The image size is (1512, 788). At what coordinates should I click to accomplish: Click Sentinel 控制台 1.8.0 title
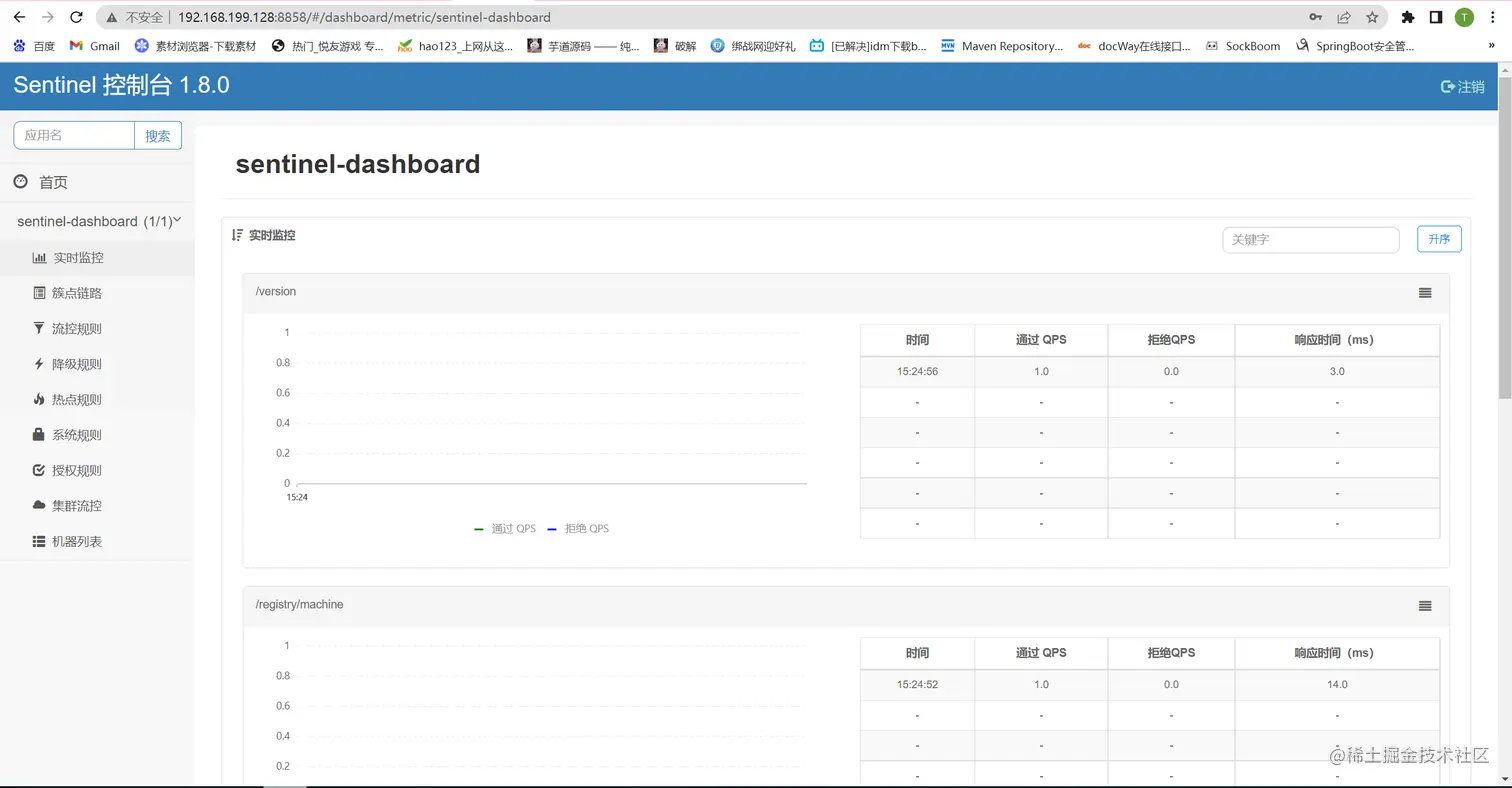pos(122,86)
